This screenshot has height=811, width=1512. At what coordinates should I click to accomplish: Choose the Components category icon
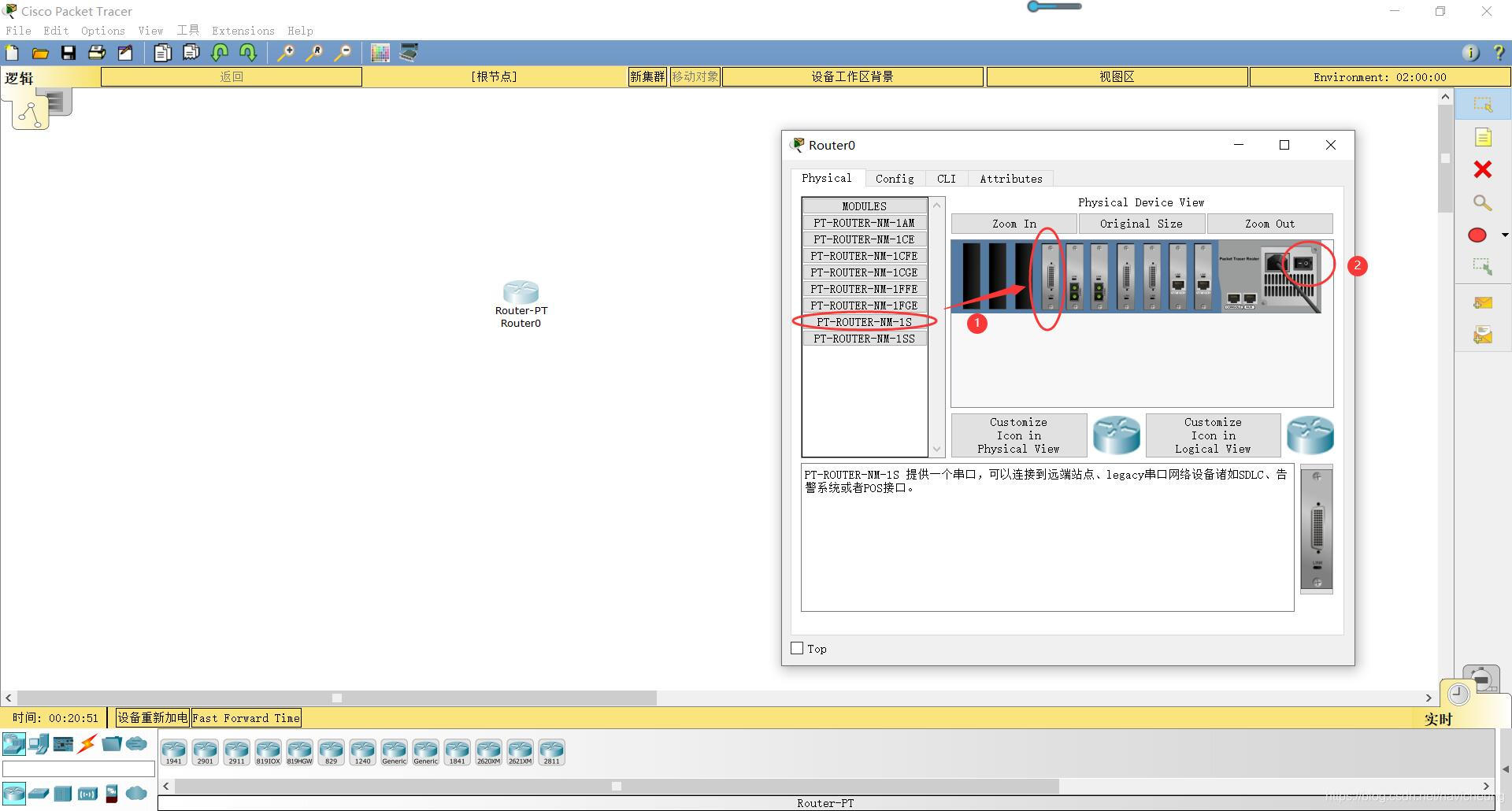click(63, 743)
